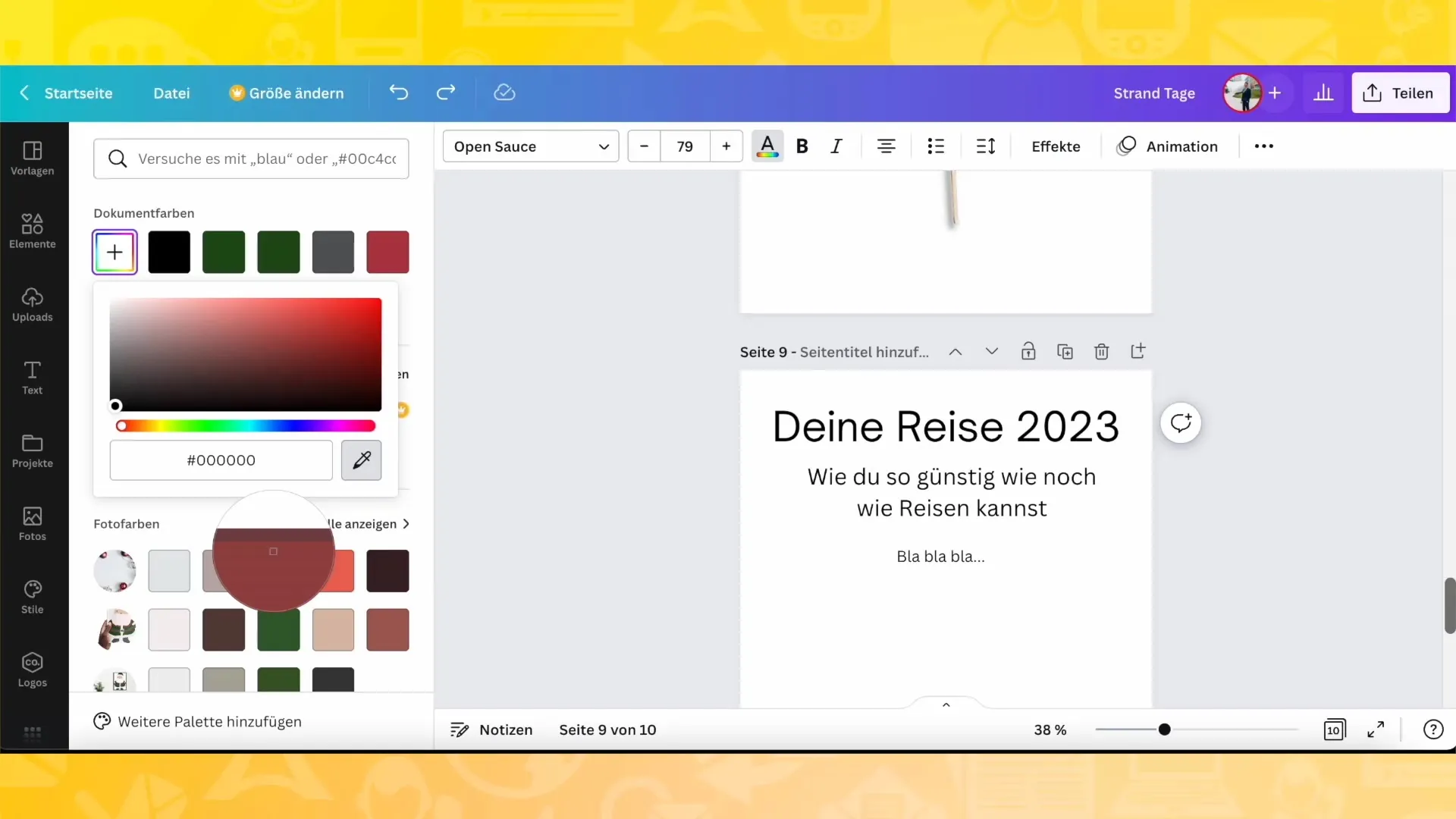This screenshot has width=1456, height=819.
Task: Select the Deine Reise 2023 heading
Action: [x=946, y=426]
